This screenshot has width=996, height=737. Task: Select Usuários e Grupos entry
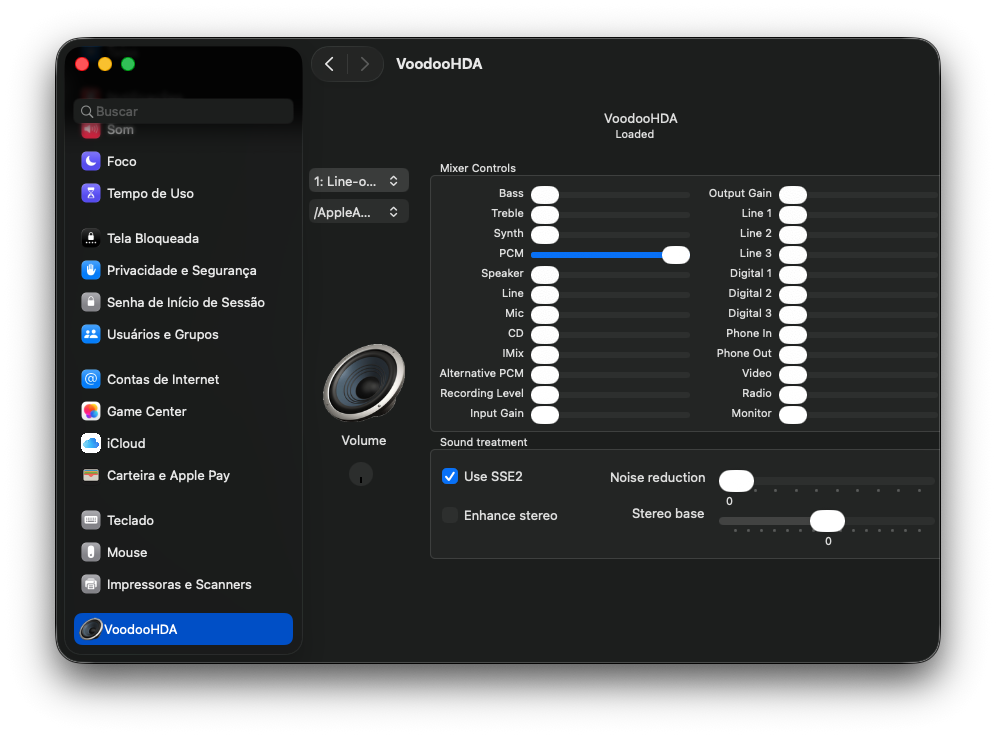coord(184,334)
